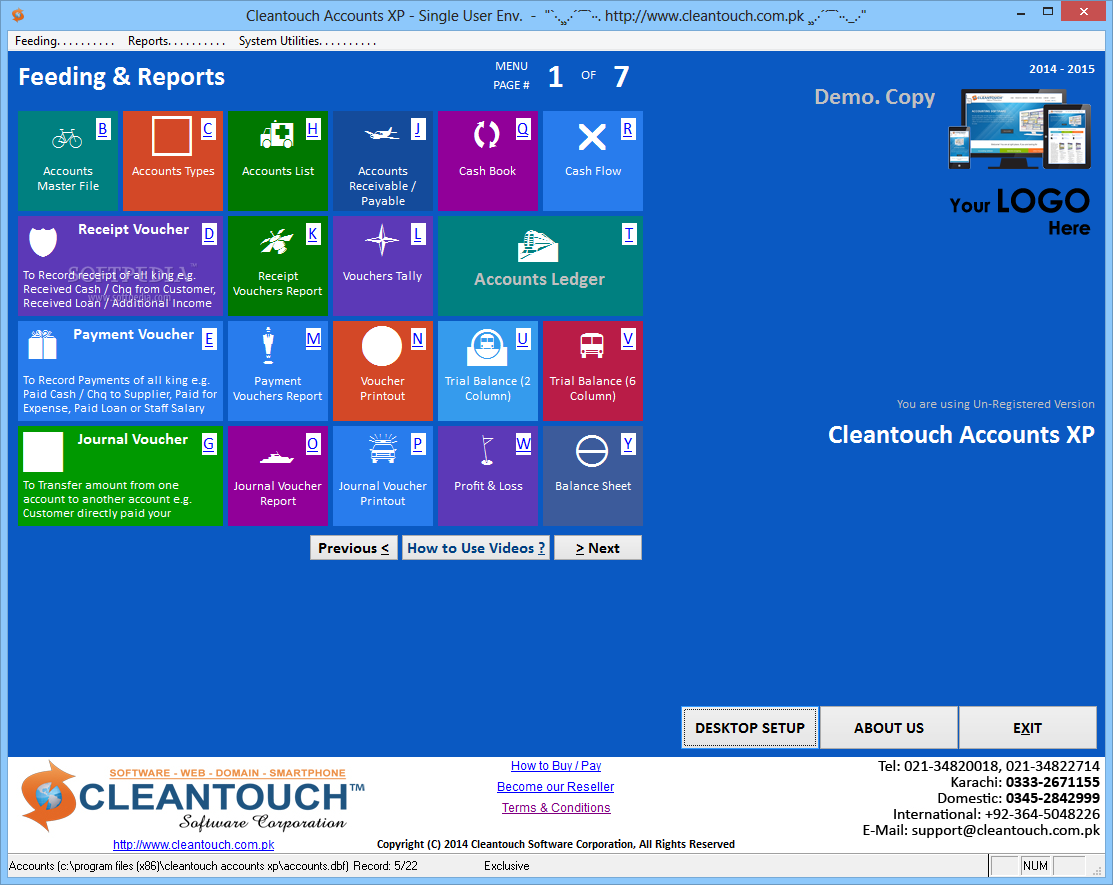The height and width of the screenshot is (885, 1113).
Task: Go to the Next menu page
Action: (x=598, y=548)
